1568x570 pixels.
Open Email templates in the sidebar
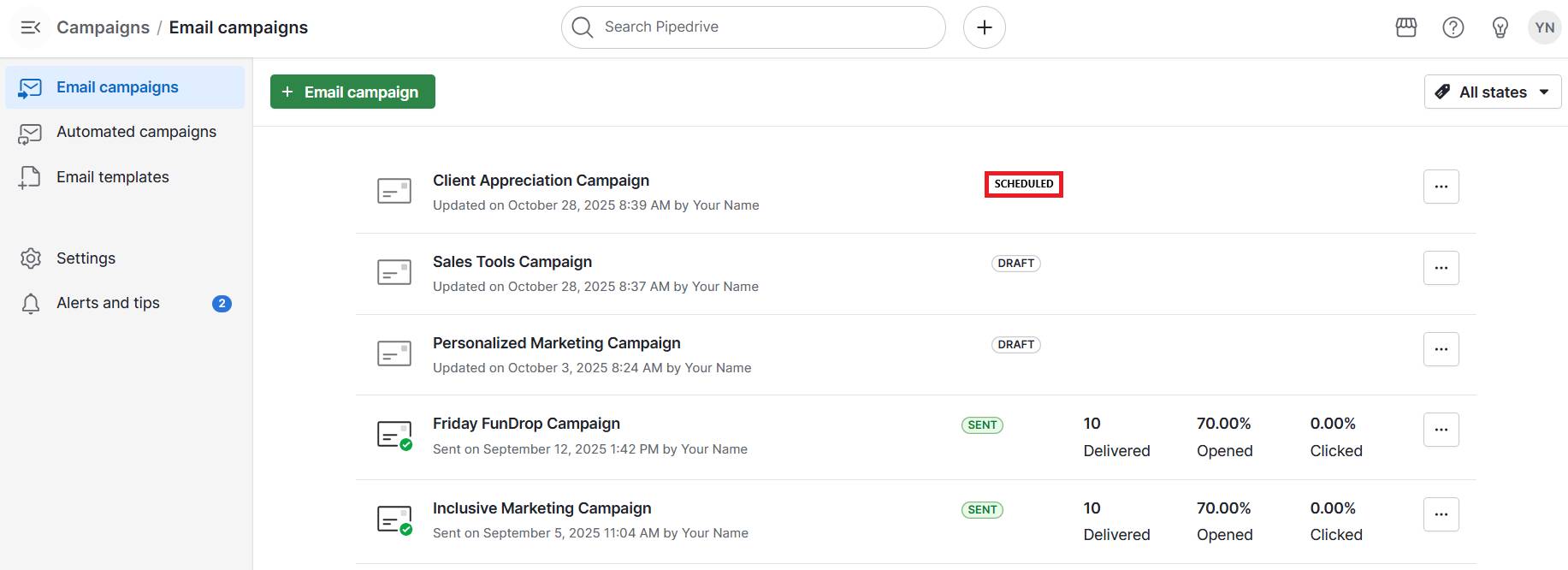click(x=113, y=177)
